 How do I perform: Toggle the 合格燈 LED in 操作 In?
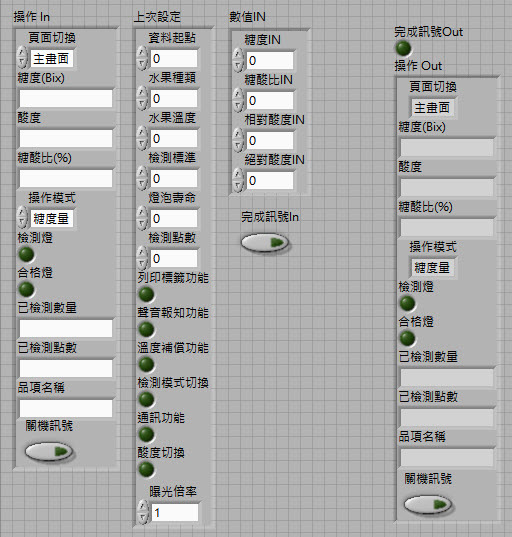(x=26, y=289)
